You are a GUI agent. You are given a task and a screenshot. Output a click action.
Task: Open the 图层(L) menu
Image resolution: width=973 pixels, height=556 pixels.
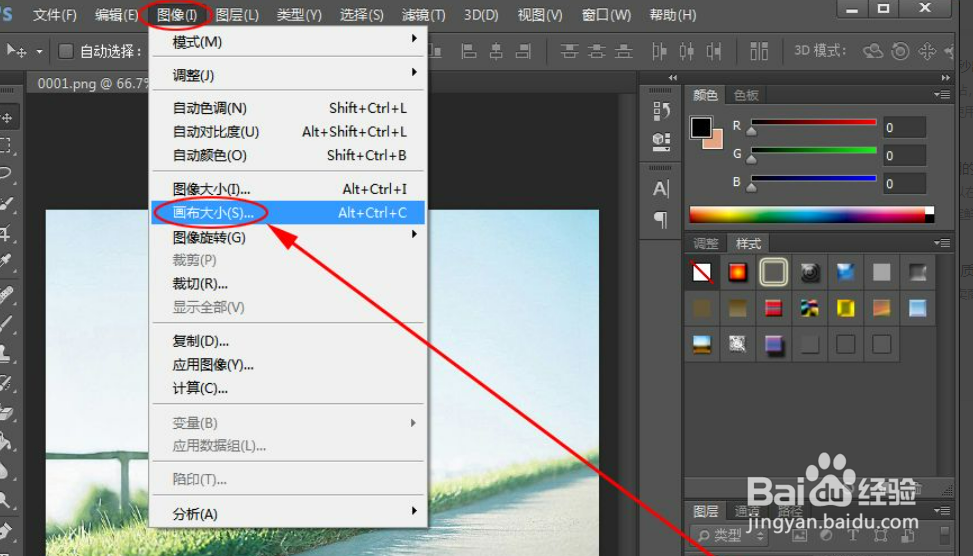(x=237, y=15)
